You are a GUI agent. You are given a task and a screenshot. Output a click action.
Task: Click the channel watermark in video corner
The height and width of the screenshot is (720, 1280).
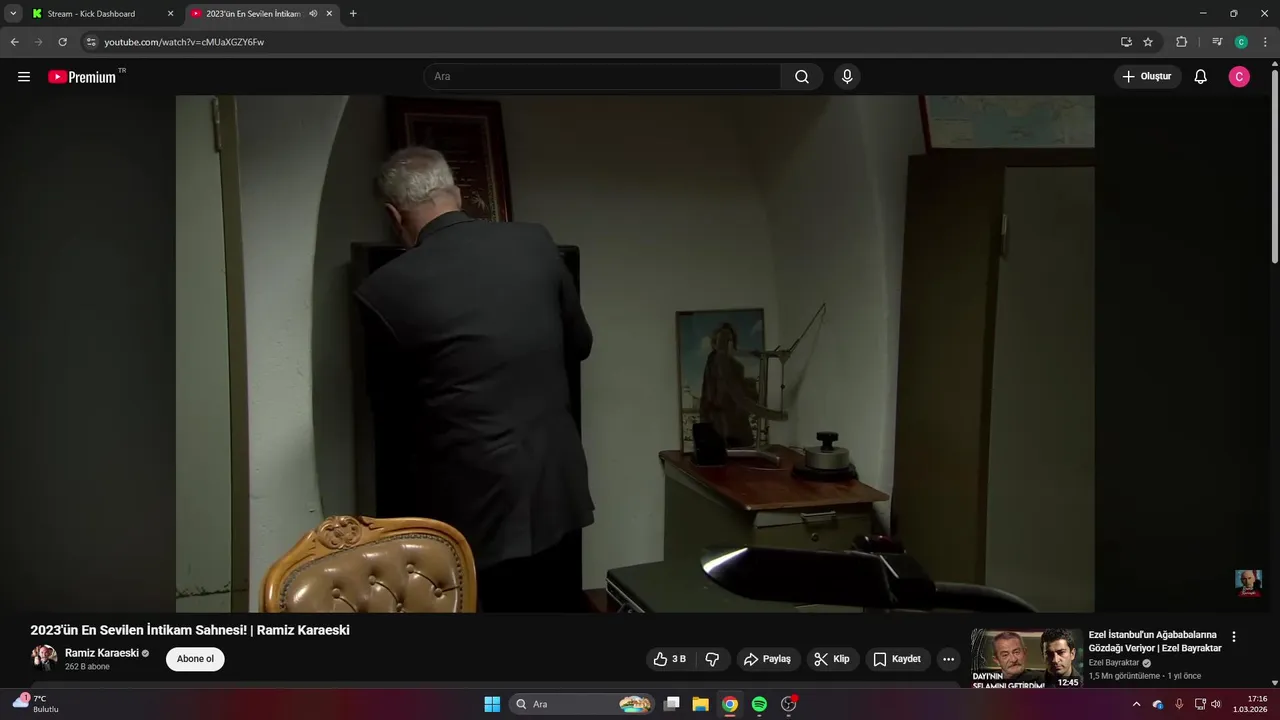(1248, 583)
